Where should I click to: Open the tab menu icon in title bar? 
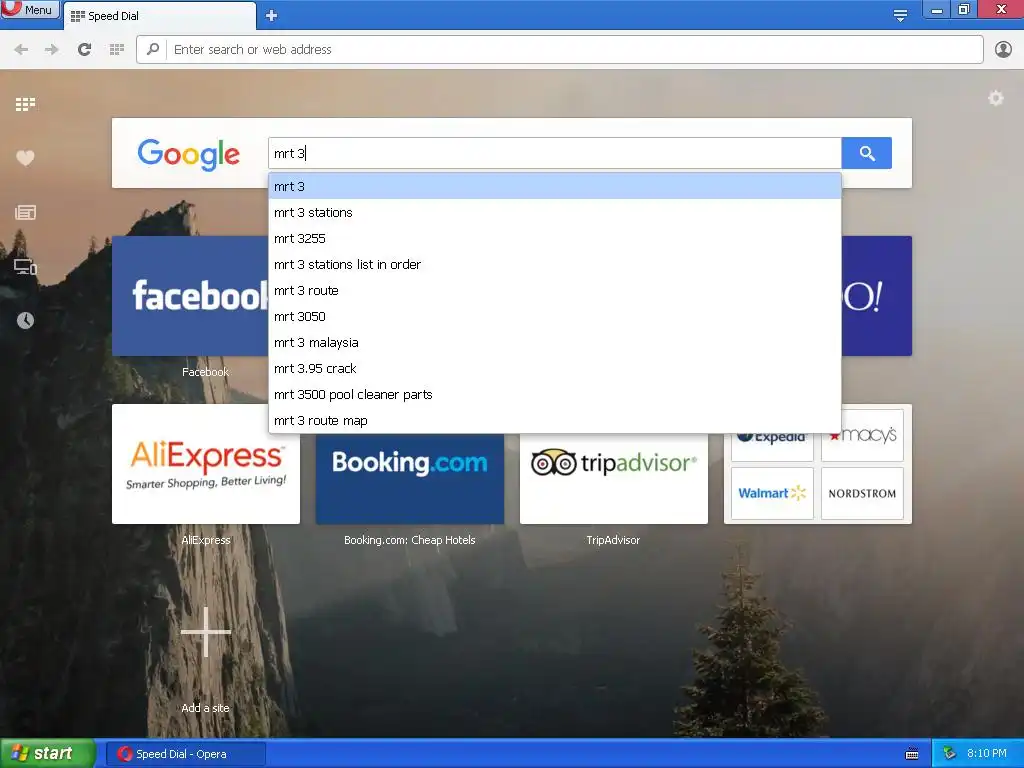click(900, 15)
